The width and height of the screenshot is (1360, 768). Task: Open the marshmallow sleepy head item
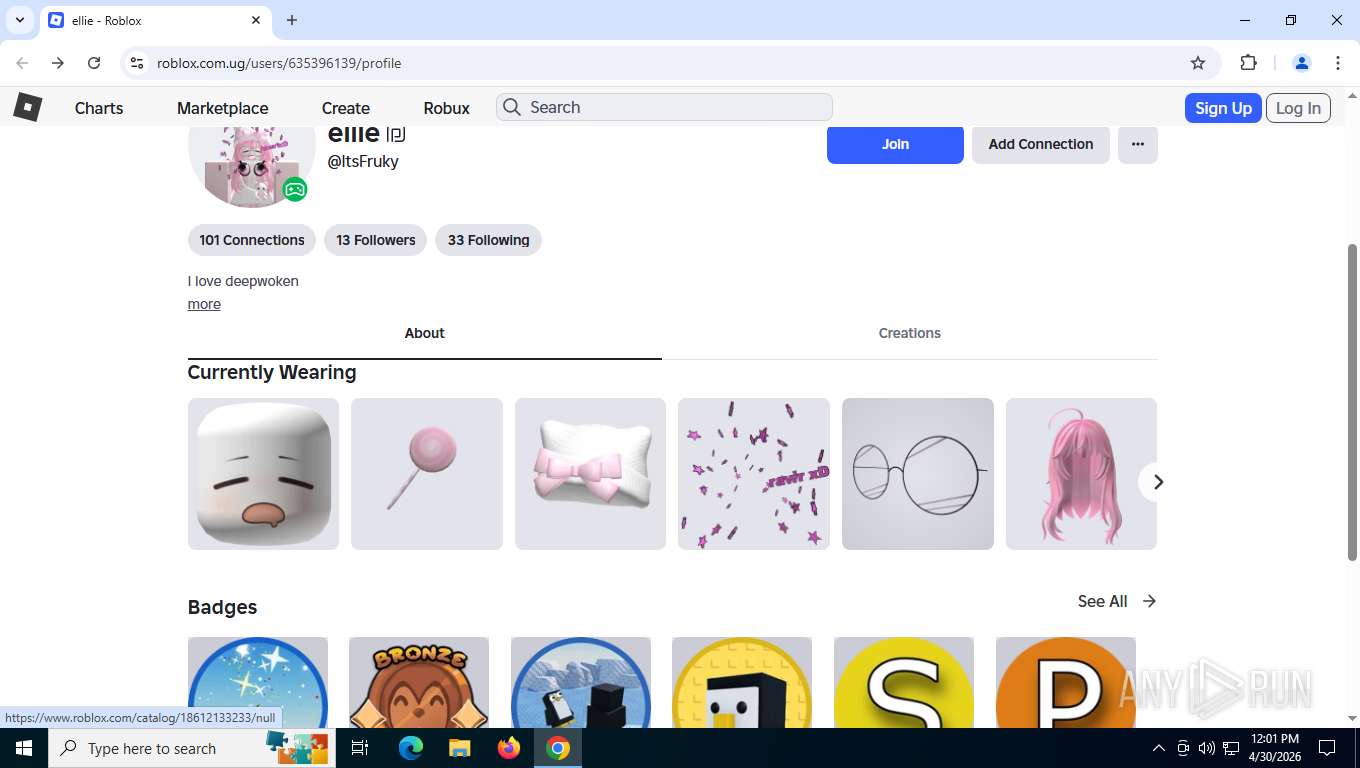point(263,474)
